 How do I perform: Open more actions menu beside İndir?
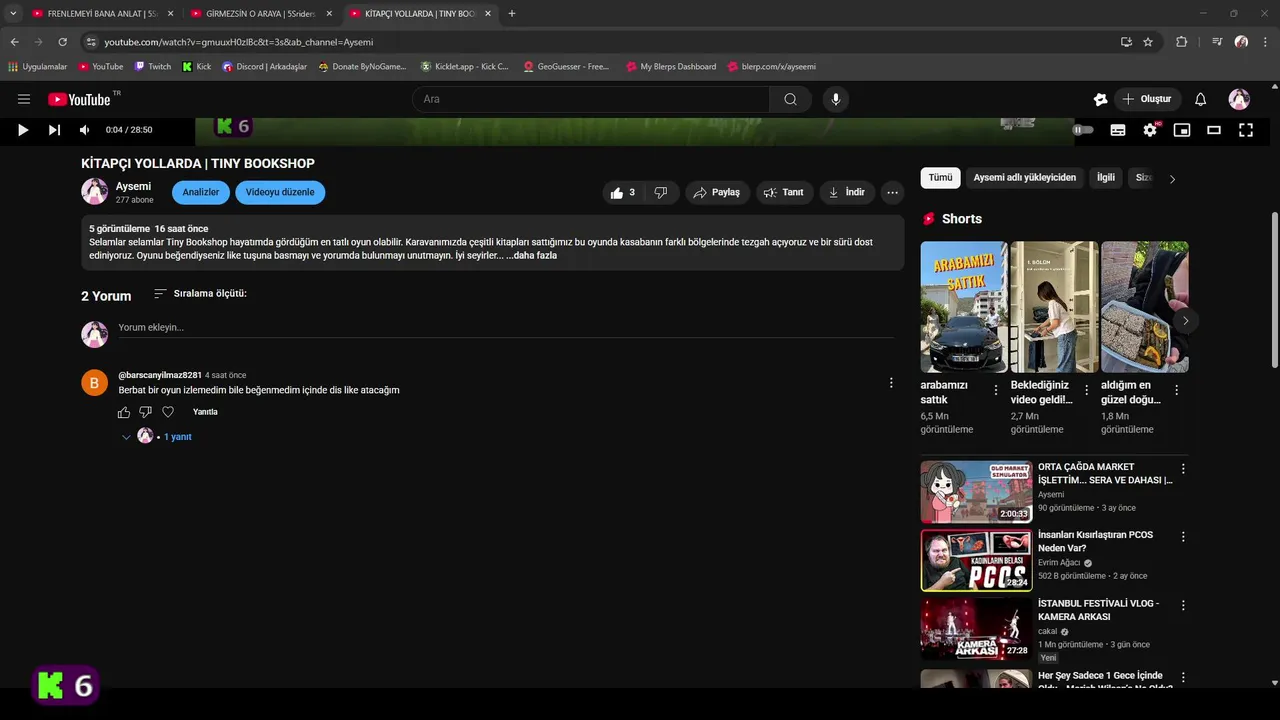pyautogui.click(x=893, y=193)
